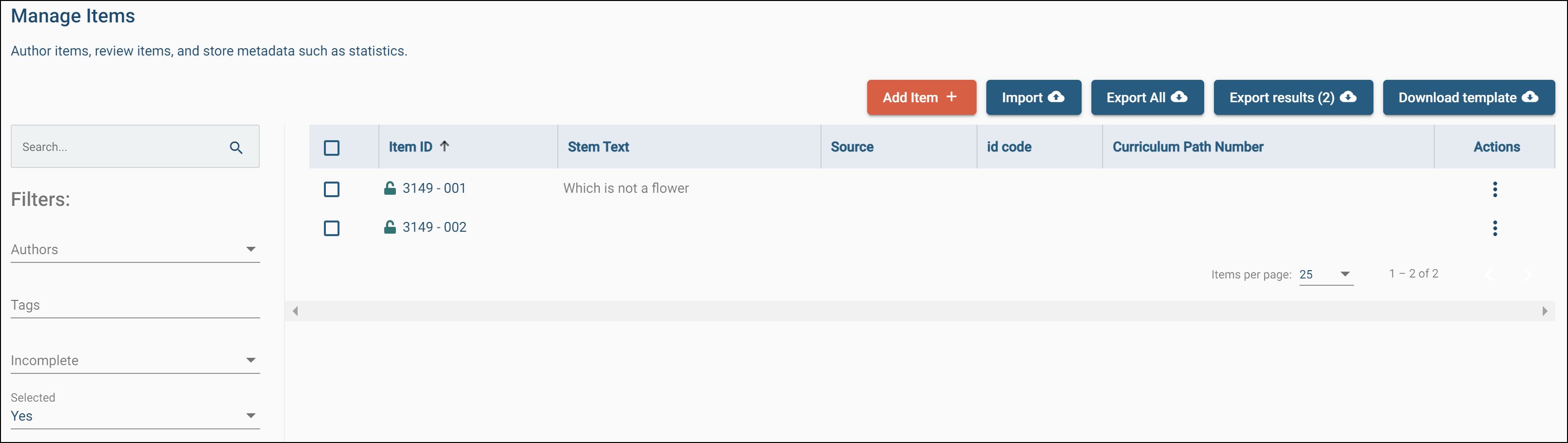The image size is (1568, 443).
Task: Click the search magnifier icon
Action: tap(236, 148)
